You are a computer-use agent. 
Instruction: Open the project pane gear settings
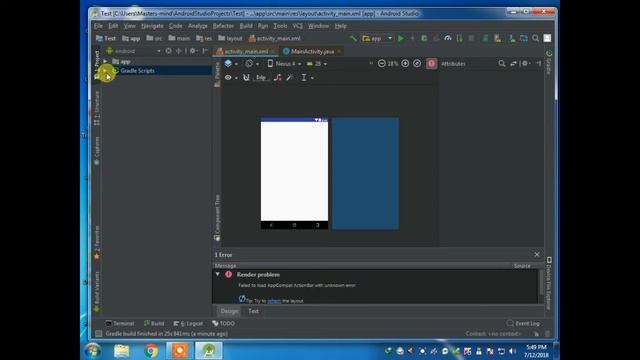pyautogui.click(x=193, y=51)
